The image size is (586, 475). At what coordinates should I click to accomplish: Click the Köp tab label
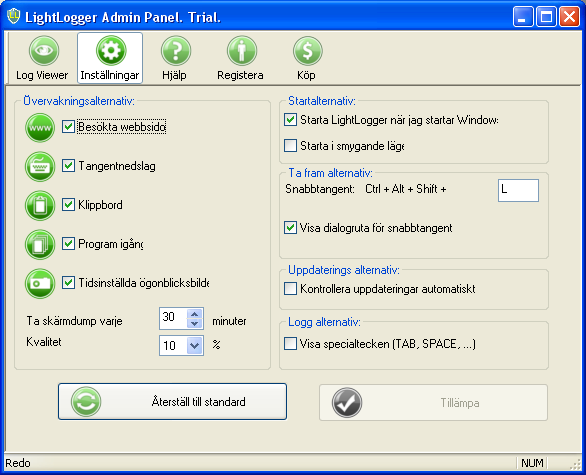click(x=306, y=75)
